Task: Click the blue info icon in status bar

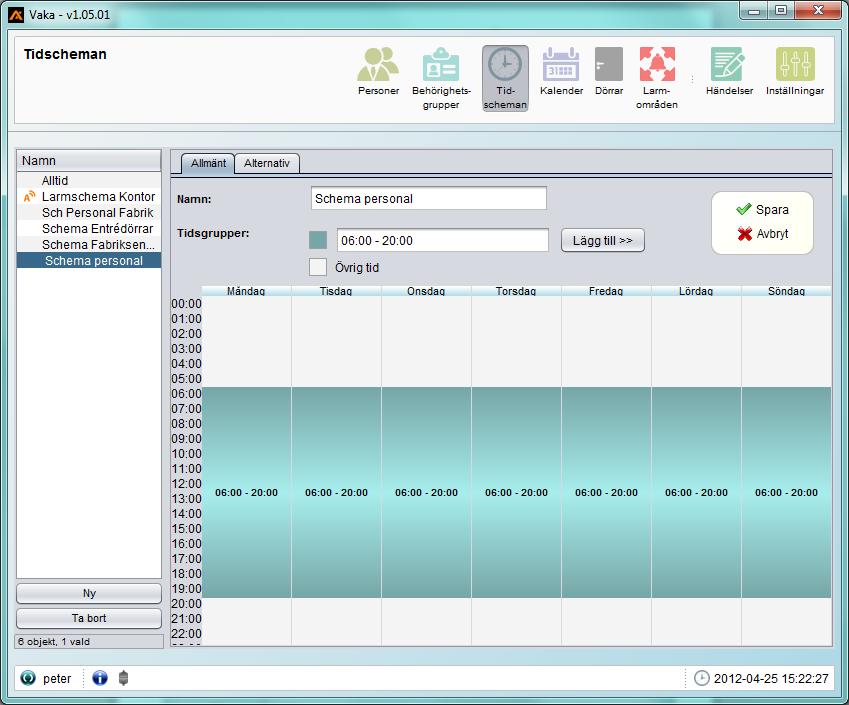Action: (x=100, y=678)
